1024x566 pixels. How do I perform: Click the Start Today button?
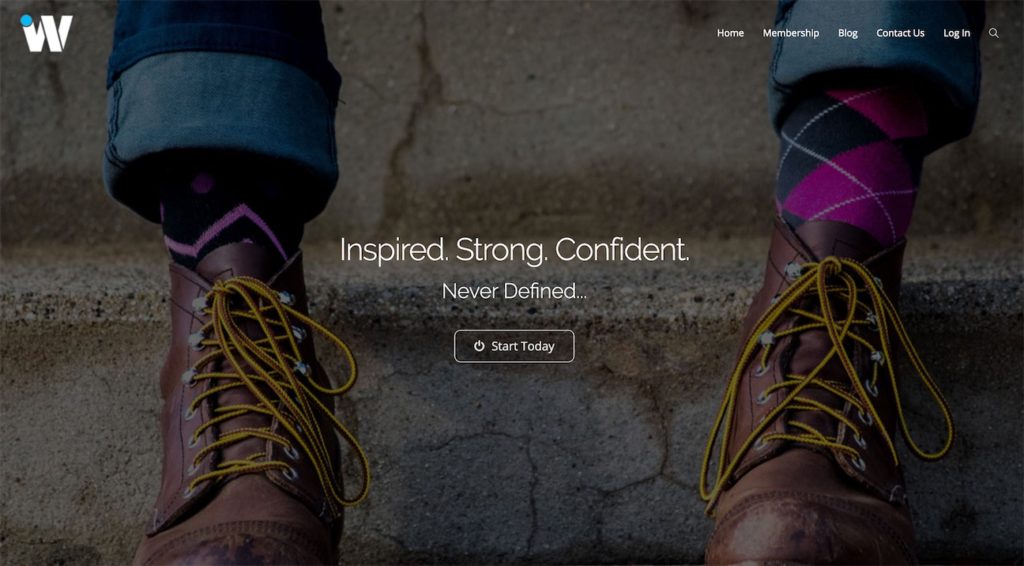(514, 346)
